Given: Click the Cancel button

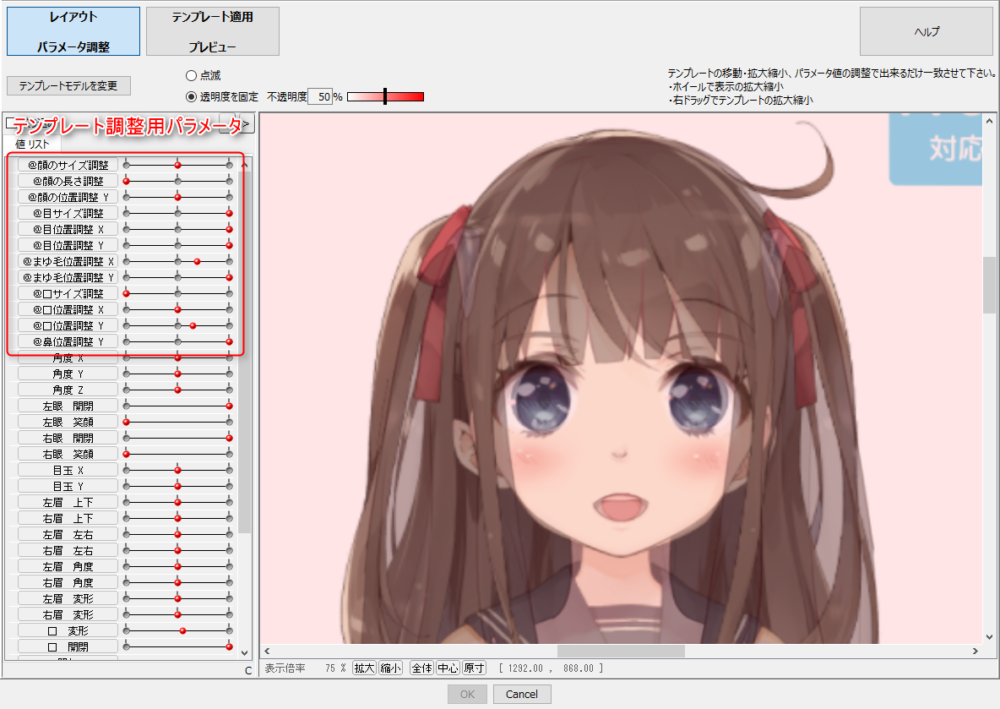Looking at the screenshot, I should (x=522, y=694).
